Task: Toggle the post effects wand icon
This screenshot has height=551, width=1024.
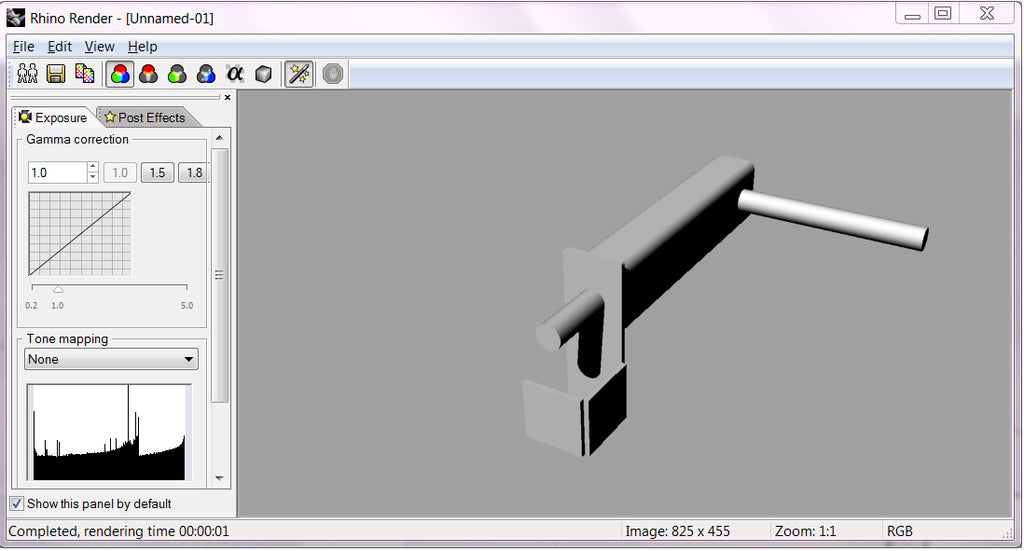Action: pyautogui.click(x=299, y=74)
